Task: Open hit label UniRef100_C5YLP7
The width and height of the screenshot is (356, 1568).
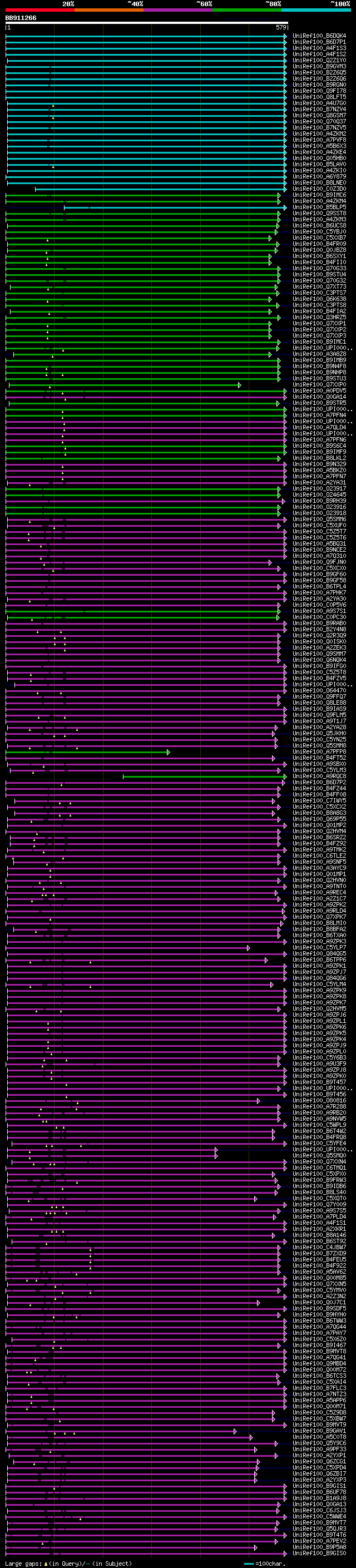Action: pos(319,947)
